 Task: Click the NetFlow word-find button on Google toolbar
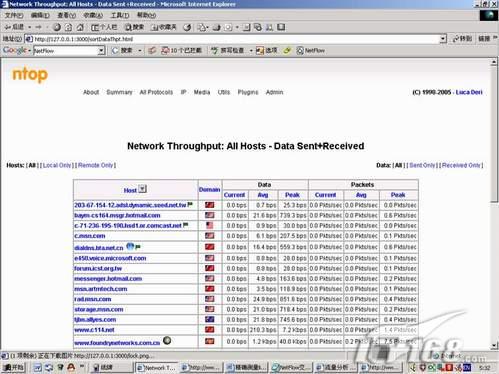311,50
